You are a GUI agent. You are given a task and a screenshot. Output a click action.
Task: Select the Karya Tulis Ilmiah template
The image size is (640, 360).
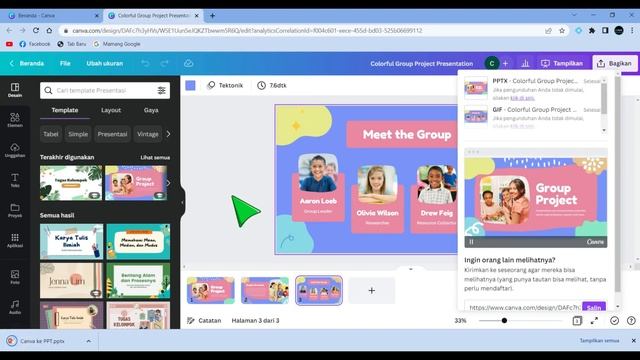(x=71, y=241)
